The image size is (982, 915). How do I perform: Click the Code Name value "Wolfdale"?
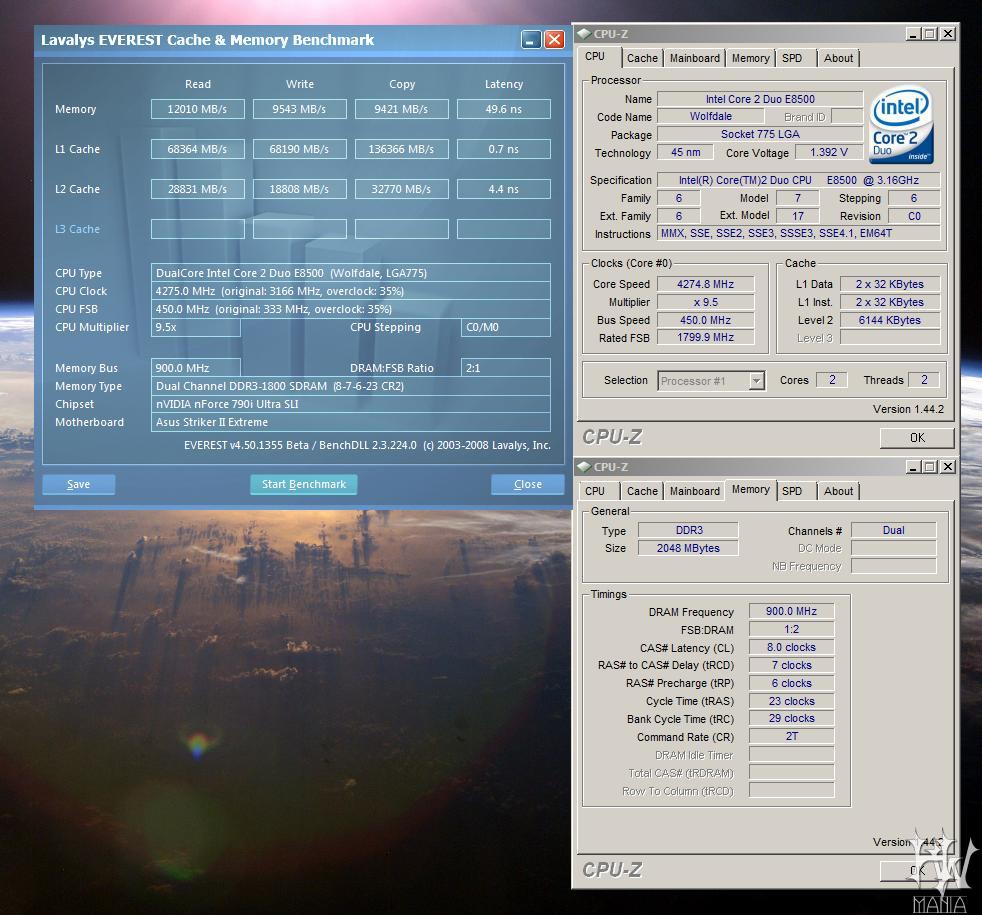click(x=711, y=116)
